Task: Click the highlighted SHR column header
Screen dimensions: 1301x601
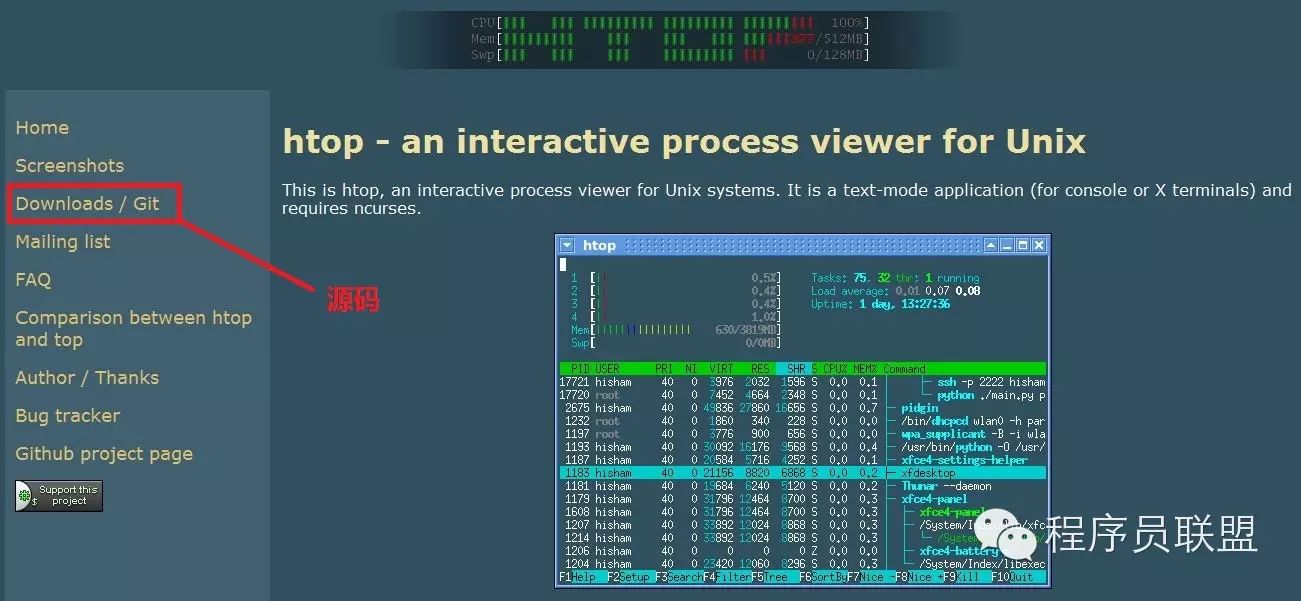Action: point(792,369)
